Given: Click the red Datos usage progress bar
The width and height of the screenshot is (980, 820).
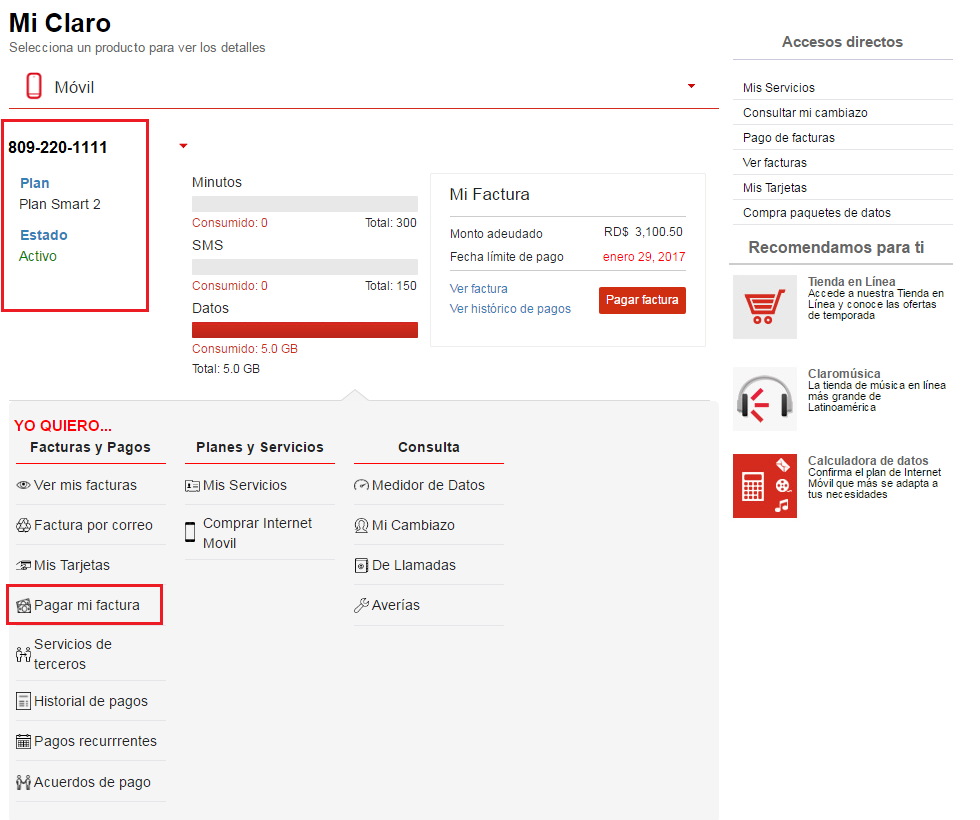Looking at the screenshot, I should click(304, 330).
